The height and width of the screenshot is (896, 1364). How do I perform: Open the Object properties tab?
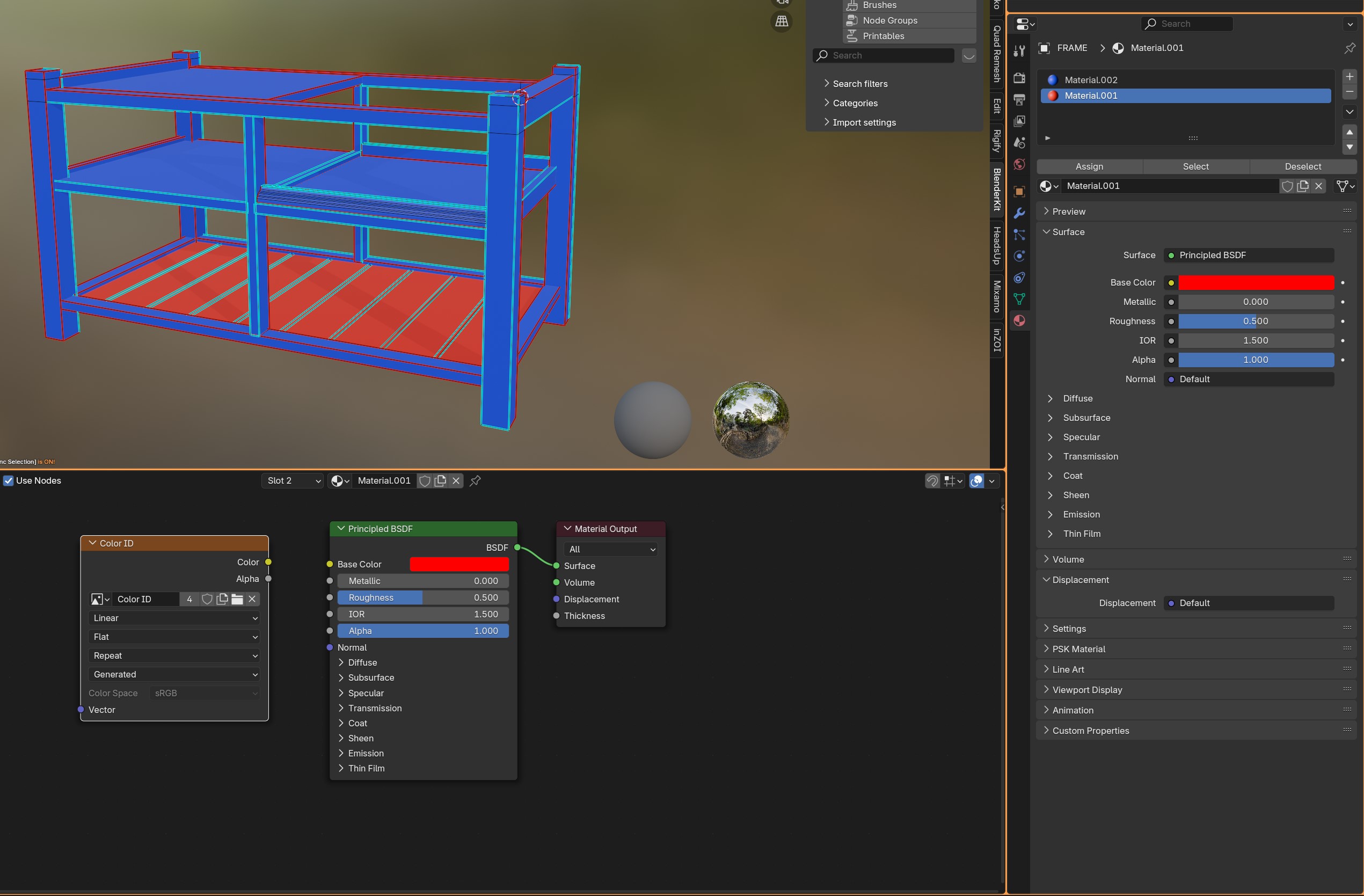click(x=1019, y=192)
